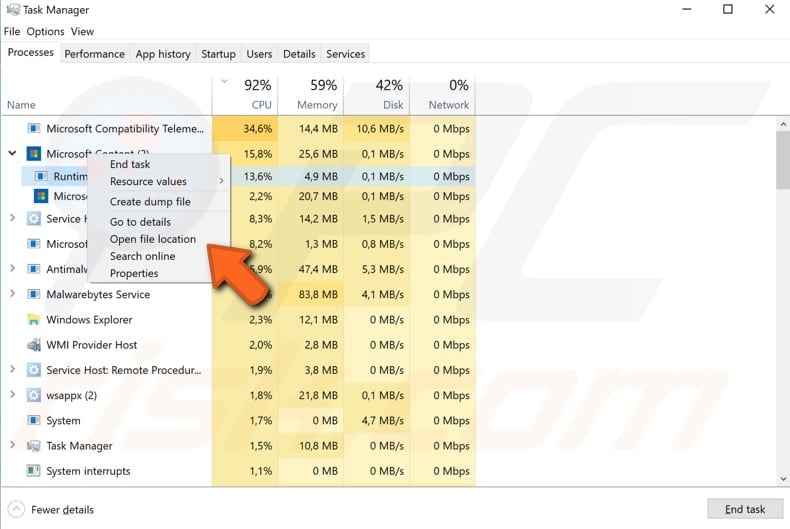Click the Task Manager title bar icon
Screen dimensions: 790x529
(x=13, y=10)
